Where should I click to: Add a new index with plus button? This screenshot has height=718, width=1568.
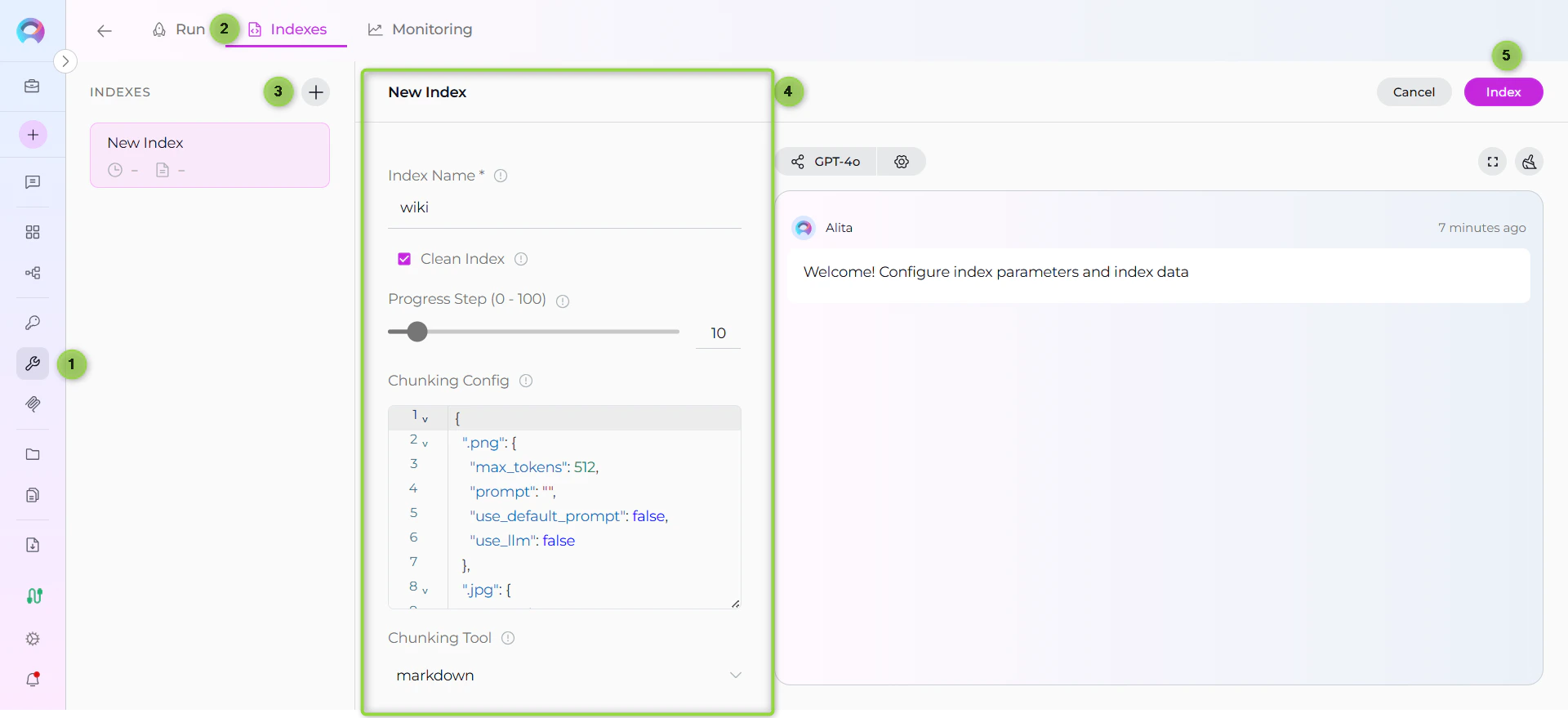click(x=316, y=92)
